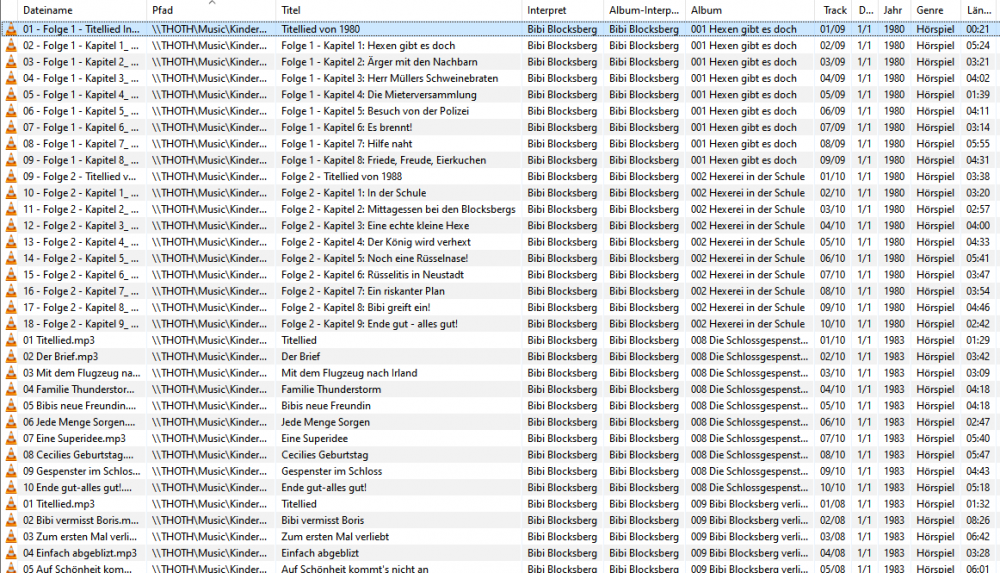This screenshot has height=573, width=1000.
Task: Select 'Folge 1 - Kapitel 1: Hexen gibt es doch'
Action: coord(368,45)
